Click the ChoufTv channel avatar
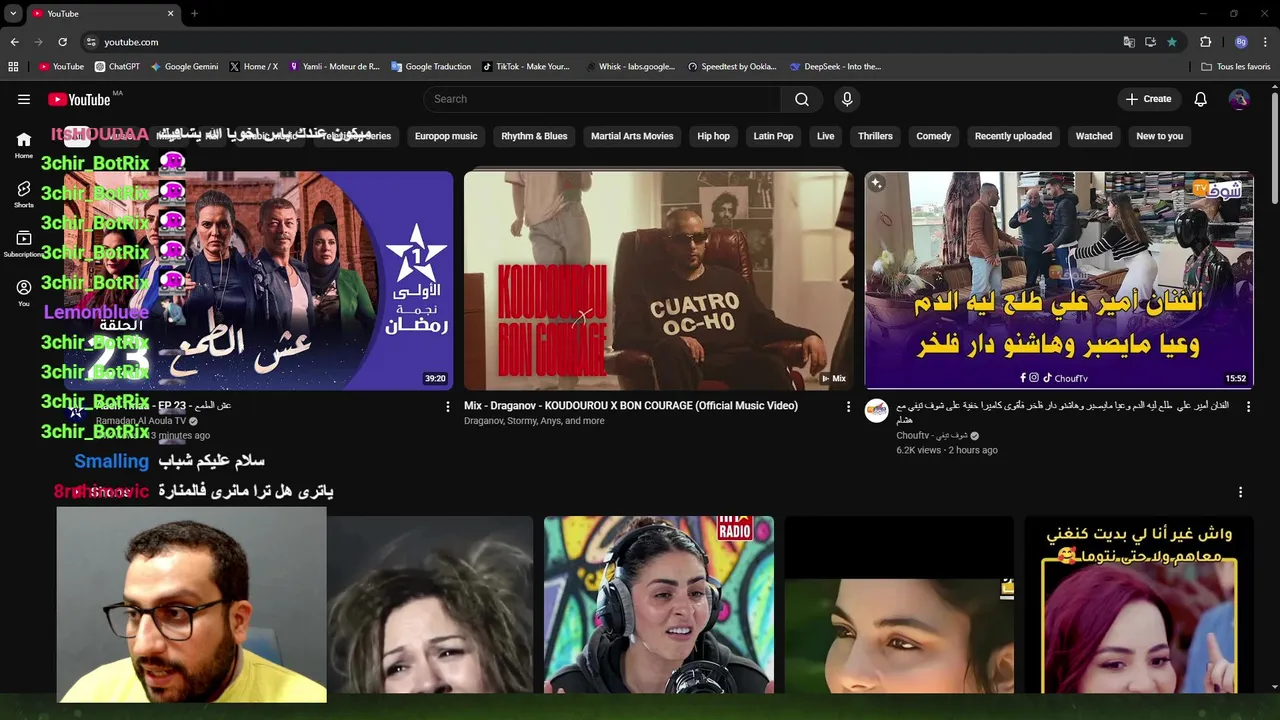Image resolution: width=1280 pixels, height=720 pixels. coord(877,411)
